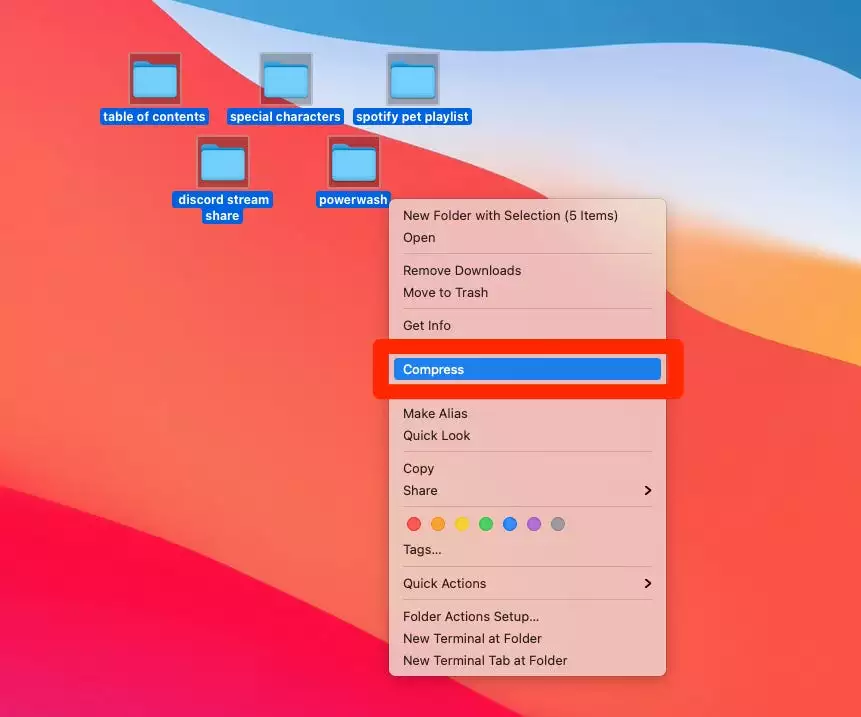This screenshot has height=717, width=861.
Task: Select the discord stream share folder icon
Action: [223, 163]
